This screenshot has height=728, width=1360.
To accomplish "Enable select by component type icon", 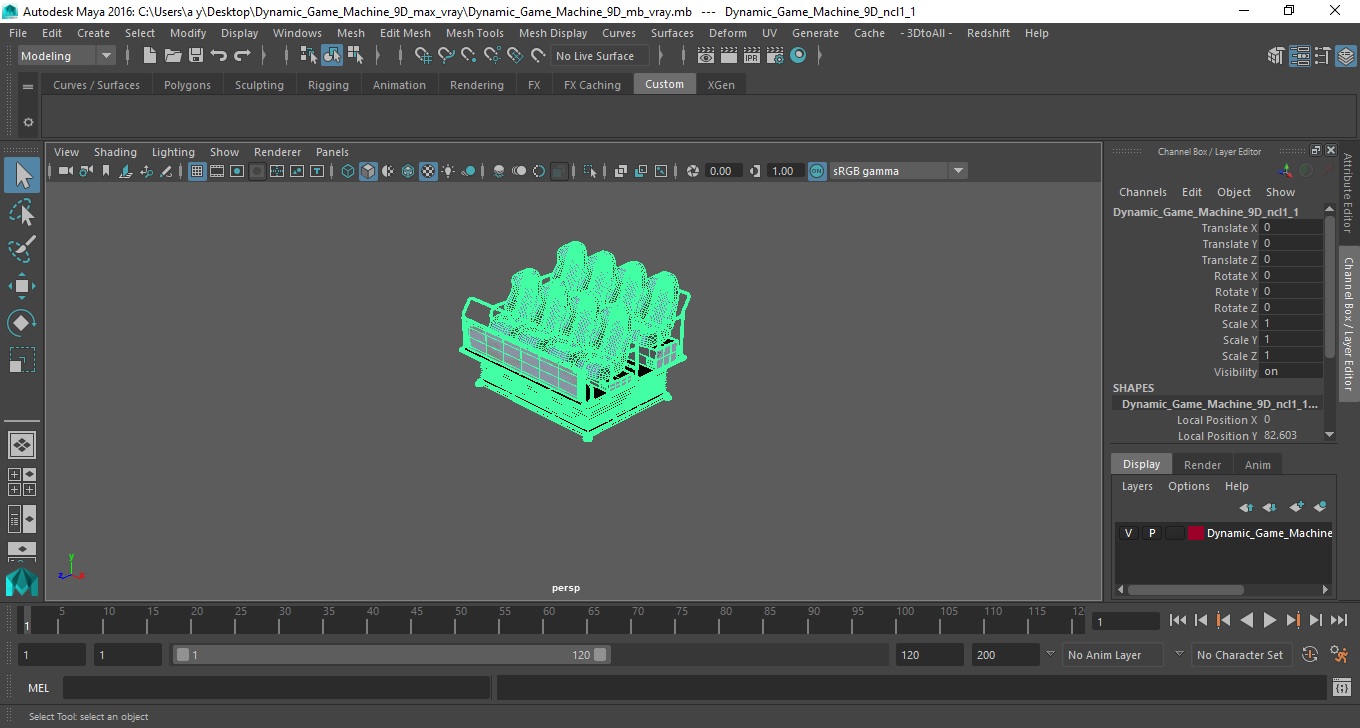I will pyautogui.click(x=355, y=56).
